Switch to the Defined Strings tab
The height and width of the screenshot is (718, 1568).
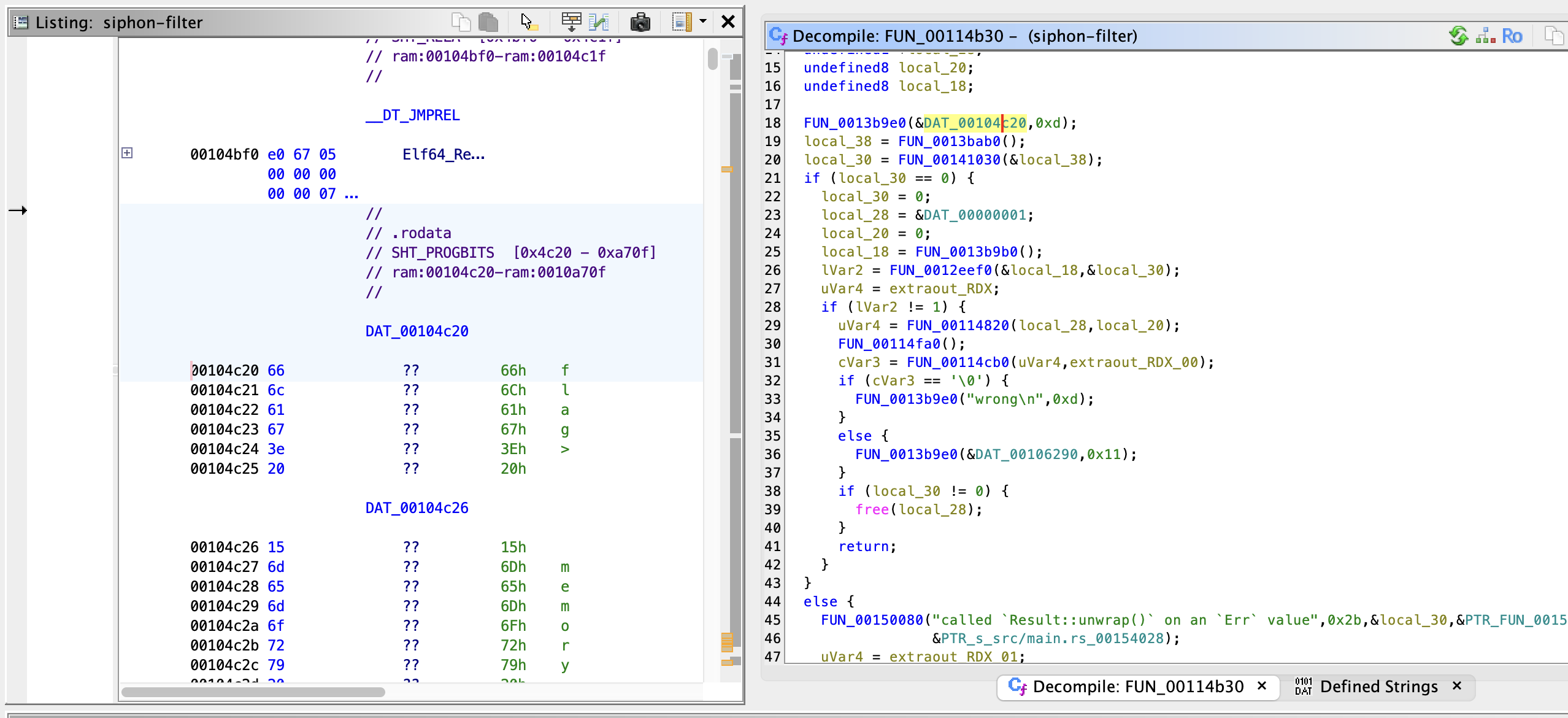(x=1378, y=686)
